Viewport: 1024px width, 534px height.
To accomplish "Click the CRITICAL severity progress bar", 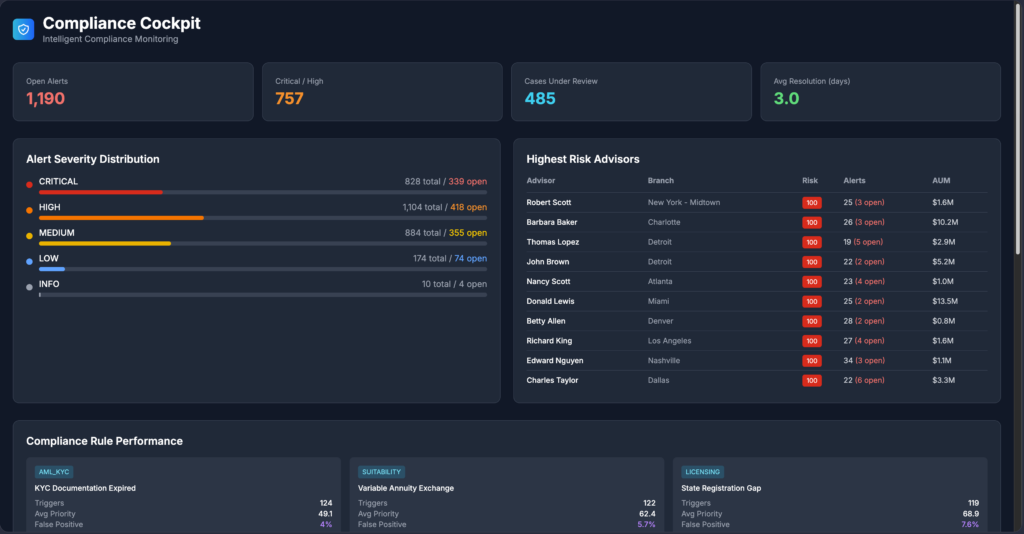I will point(262,192).
